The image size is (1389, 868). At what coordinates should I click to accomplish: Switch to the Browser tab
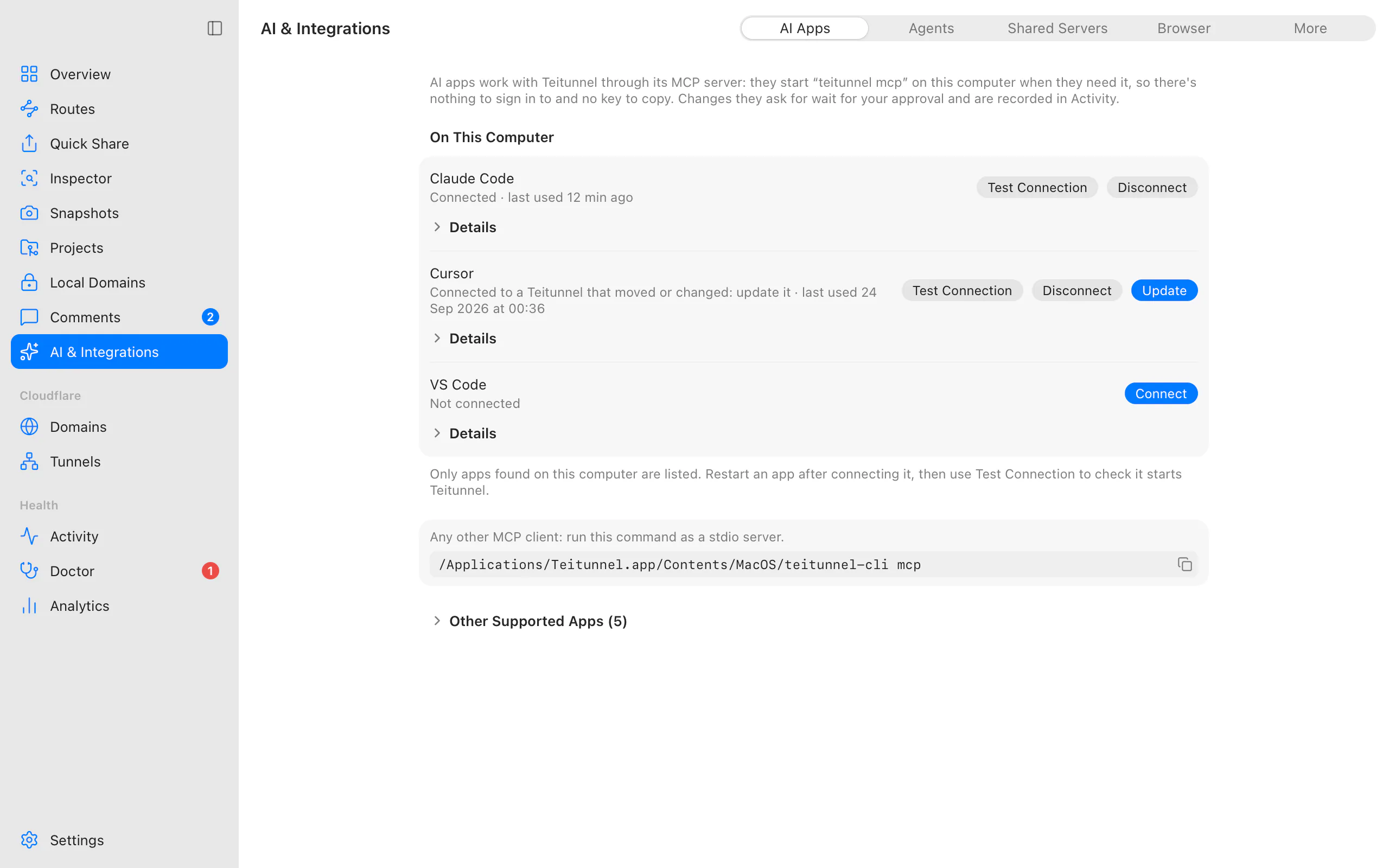click(x=1183, y=28)
